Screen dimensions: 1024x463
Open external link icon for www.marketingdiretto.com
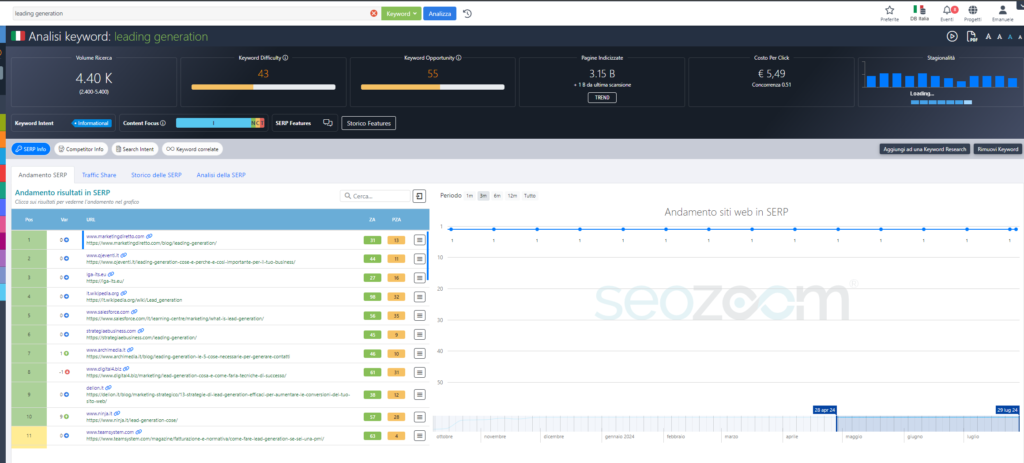149,236
